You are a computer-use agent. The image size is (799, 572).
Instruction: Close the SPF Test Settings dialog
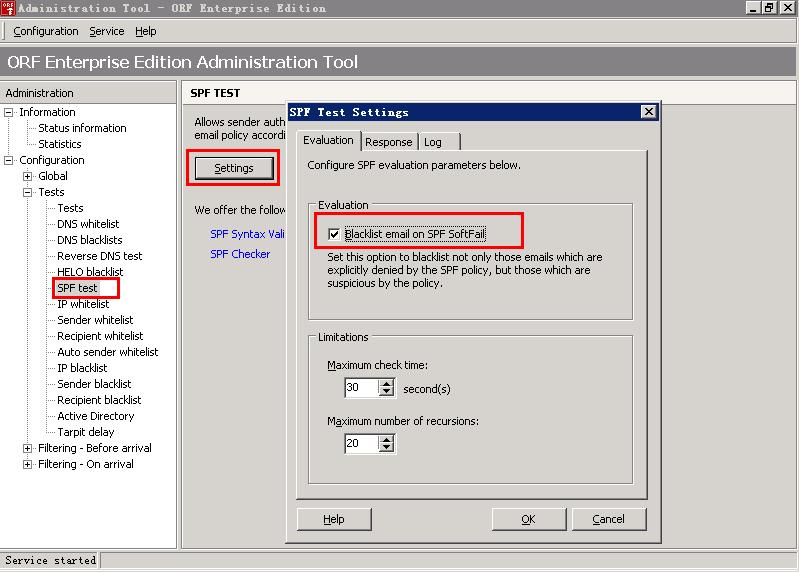(648, 112)
